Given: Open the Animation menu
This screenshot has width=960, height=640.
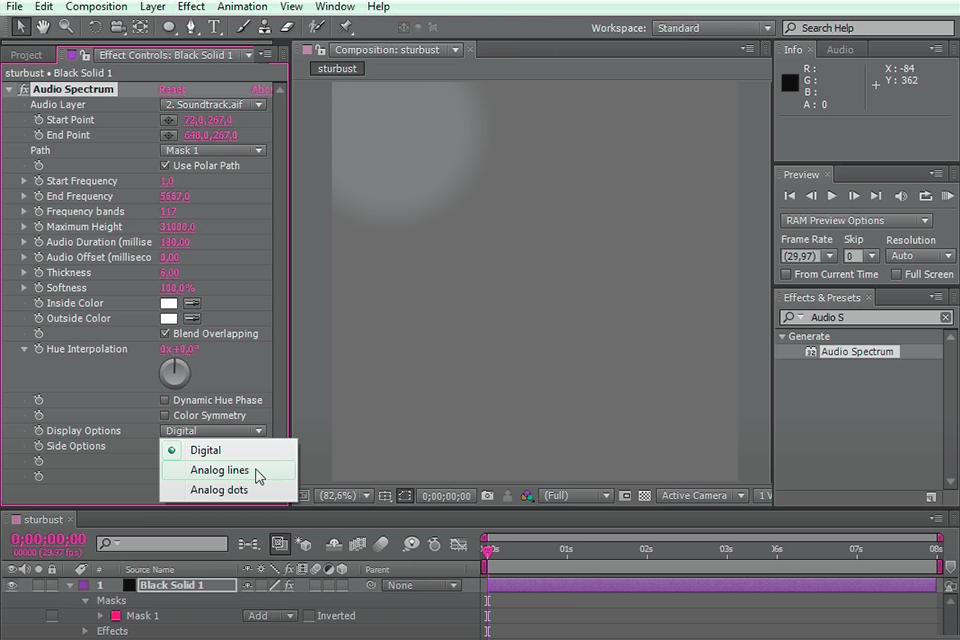Looking at the screenshot, I should [x=243, y=6].
